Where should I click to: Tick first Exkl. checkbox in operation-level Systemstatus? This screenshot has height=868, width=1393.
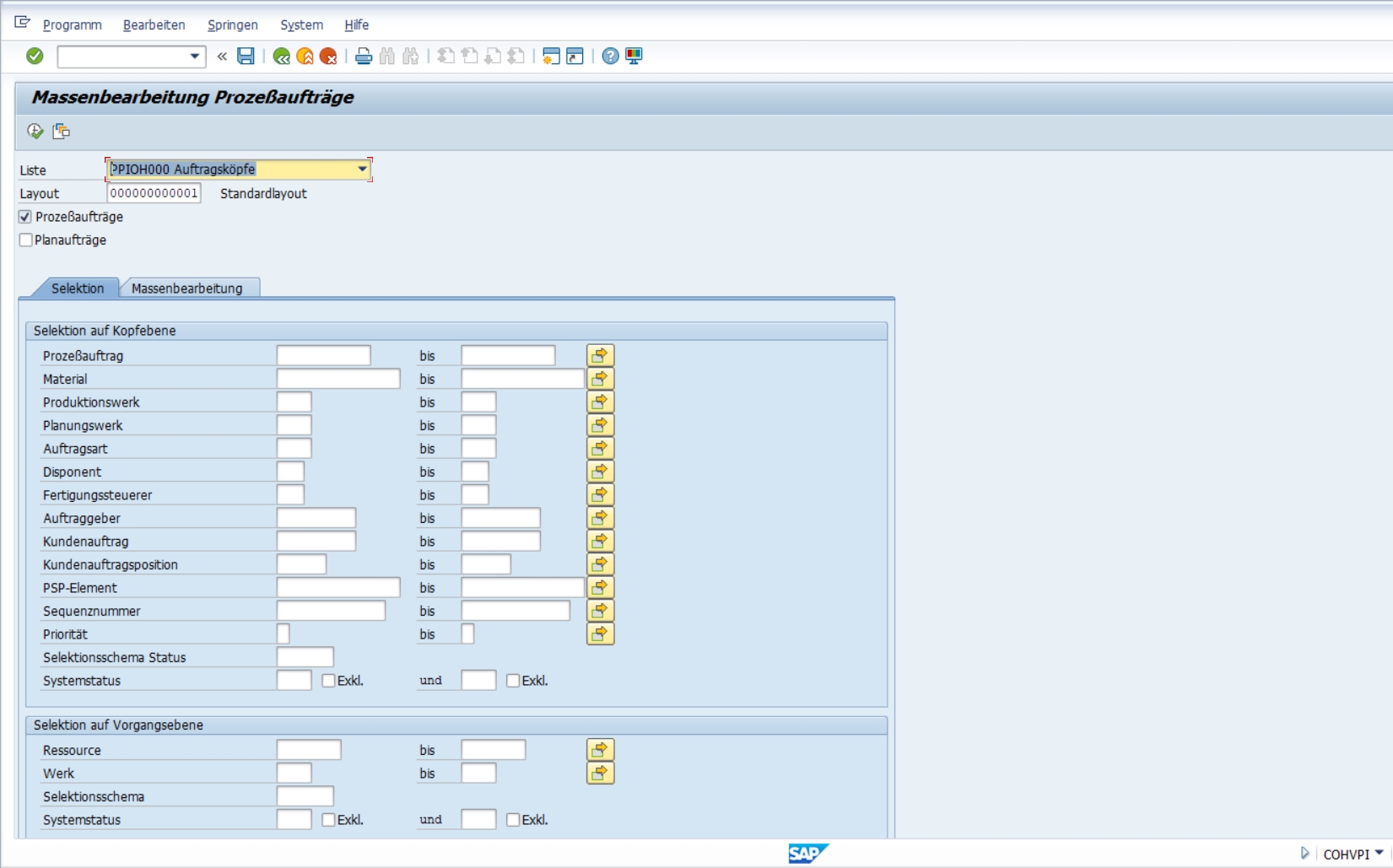point(328,819)
